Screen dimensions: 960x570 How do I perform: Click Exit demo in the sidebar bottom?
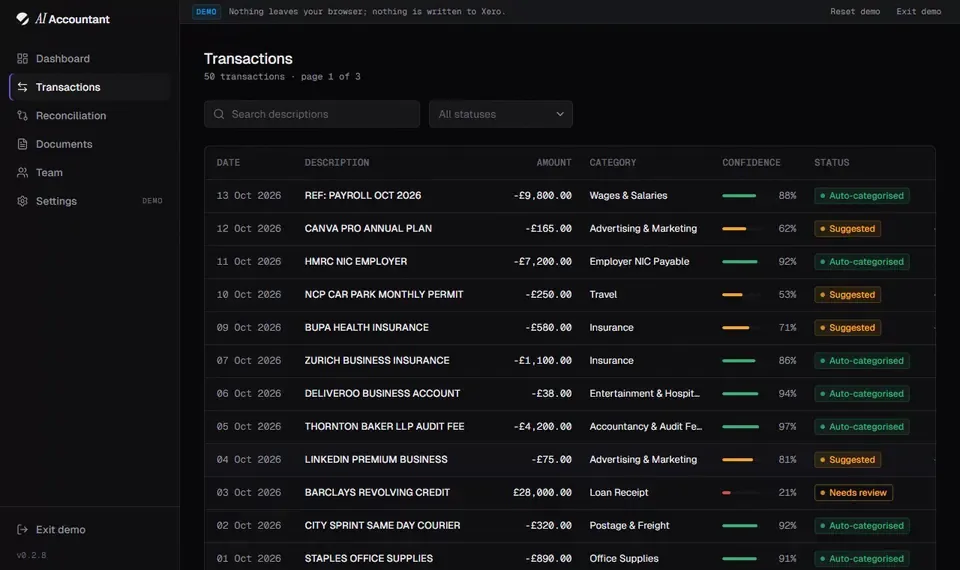[89, 530]
